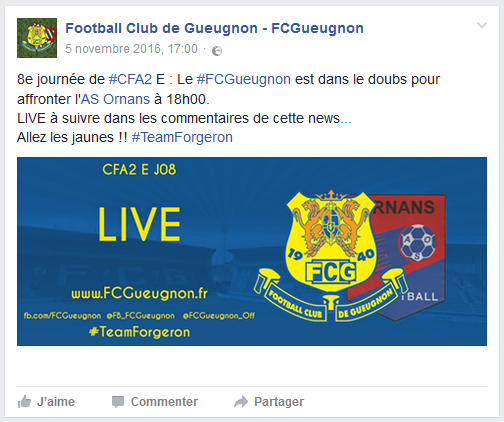The image size is (504, 422).
Task: Click the public globe privacy icon
Action: [x=217, y=51]
